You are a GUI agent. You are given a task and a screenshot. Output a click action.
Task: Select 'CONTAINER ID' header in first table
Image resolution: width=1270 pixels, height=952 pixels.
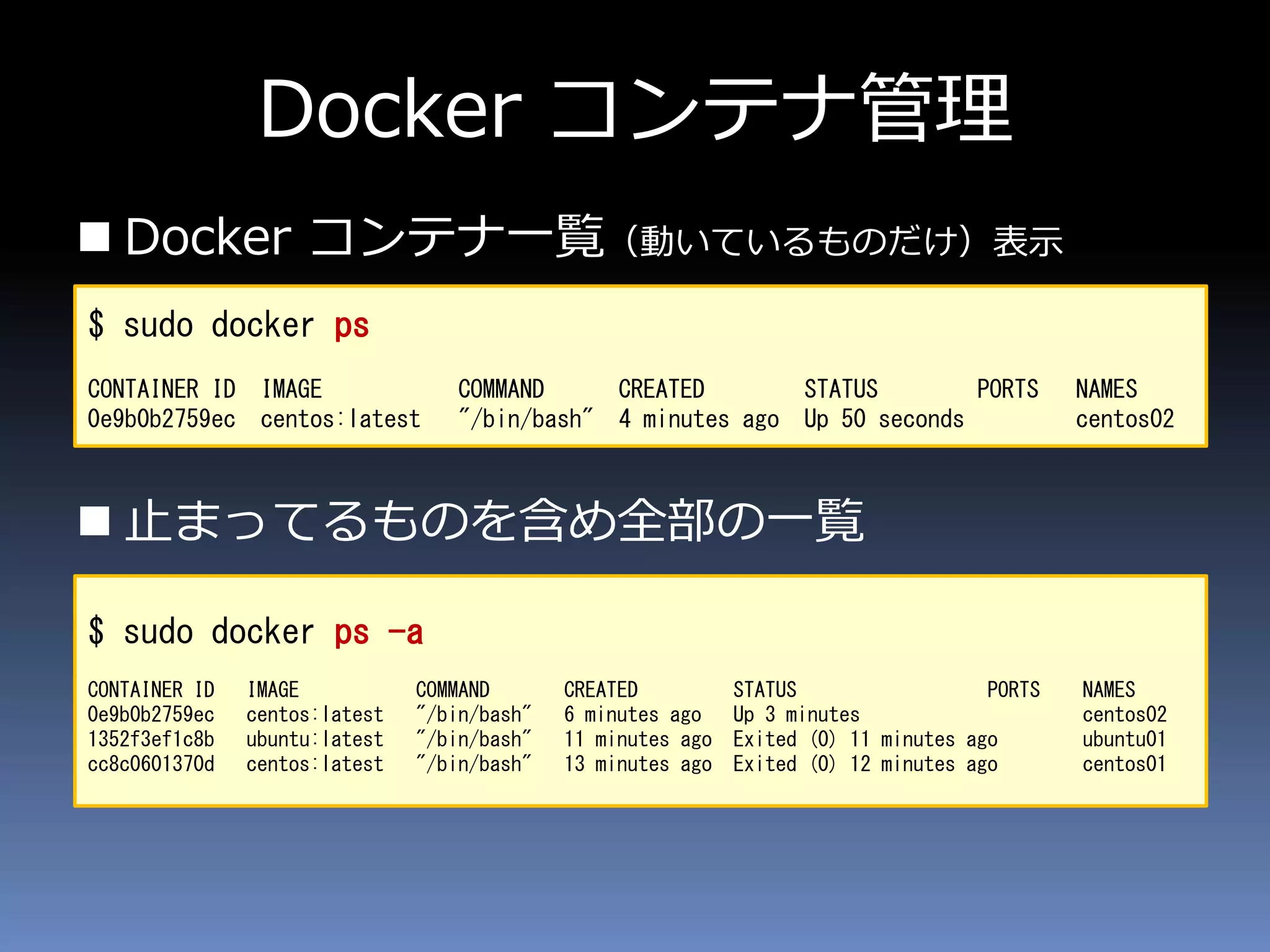[x=162, y=389]
